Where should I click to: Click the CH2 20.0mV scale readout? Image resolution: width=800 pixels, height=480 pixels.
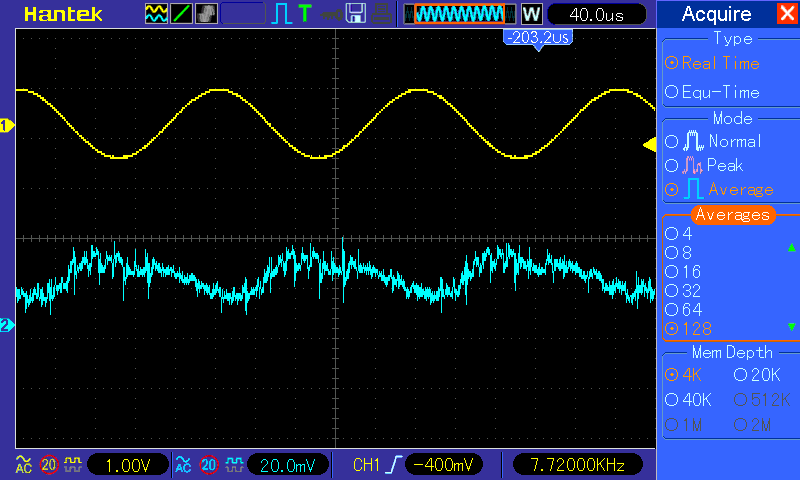click(x=288, y=465)
